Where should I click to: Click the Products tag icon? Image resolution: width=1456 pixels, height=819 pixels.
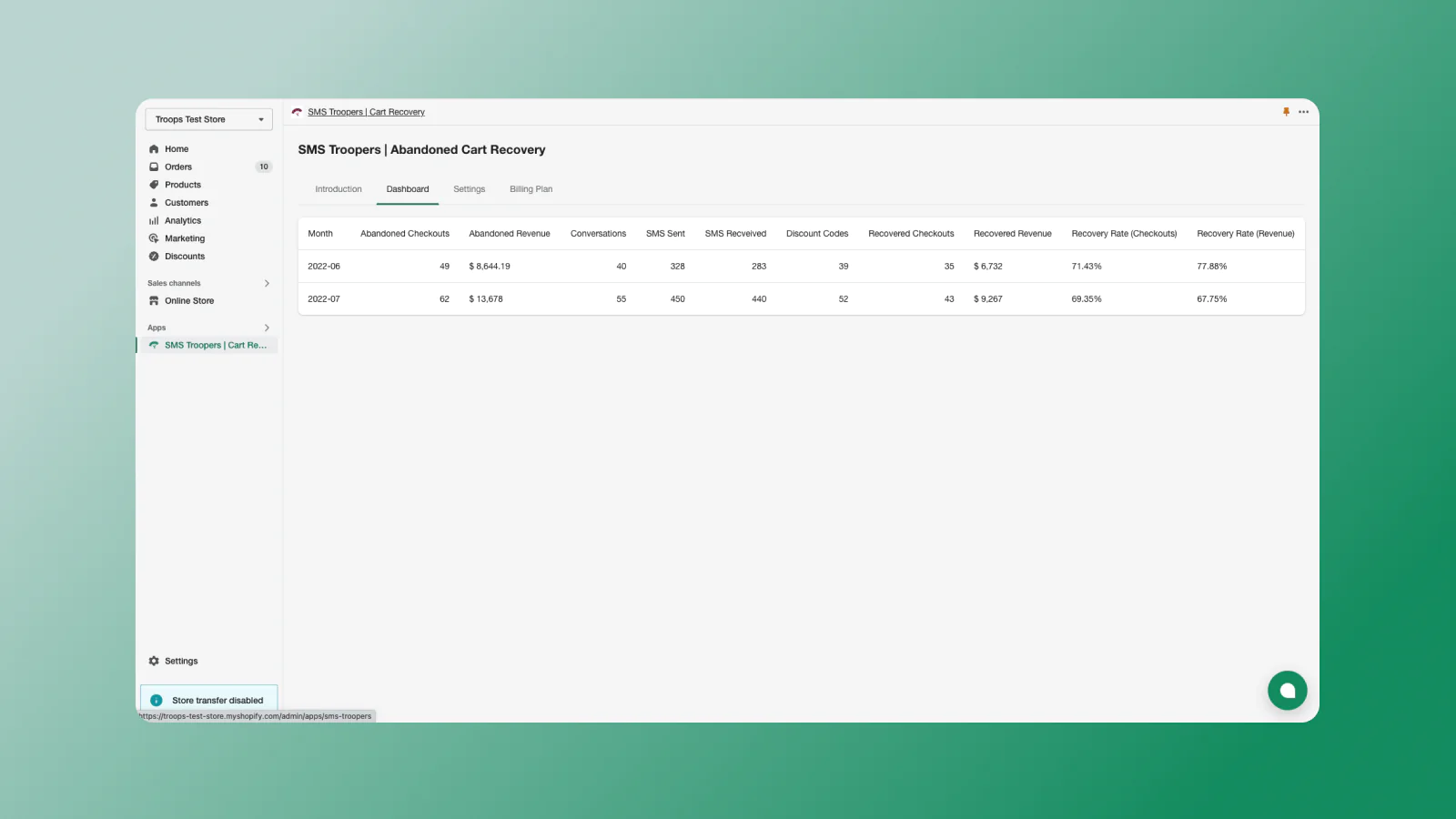coord(154,185)
